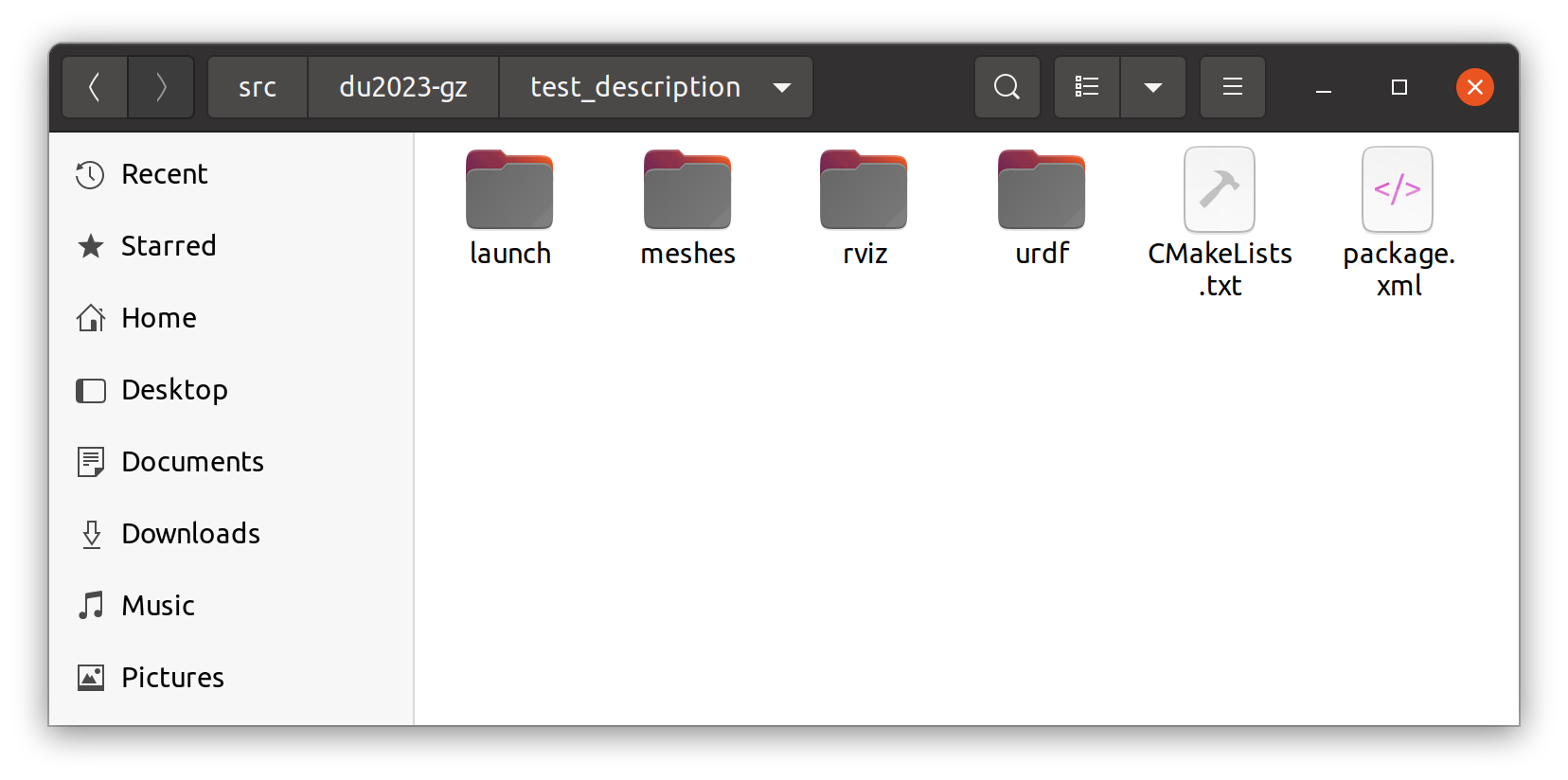Open the hamburger main menu
The image size is (1568, 780).
coord(1233,87)
